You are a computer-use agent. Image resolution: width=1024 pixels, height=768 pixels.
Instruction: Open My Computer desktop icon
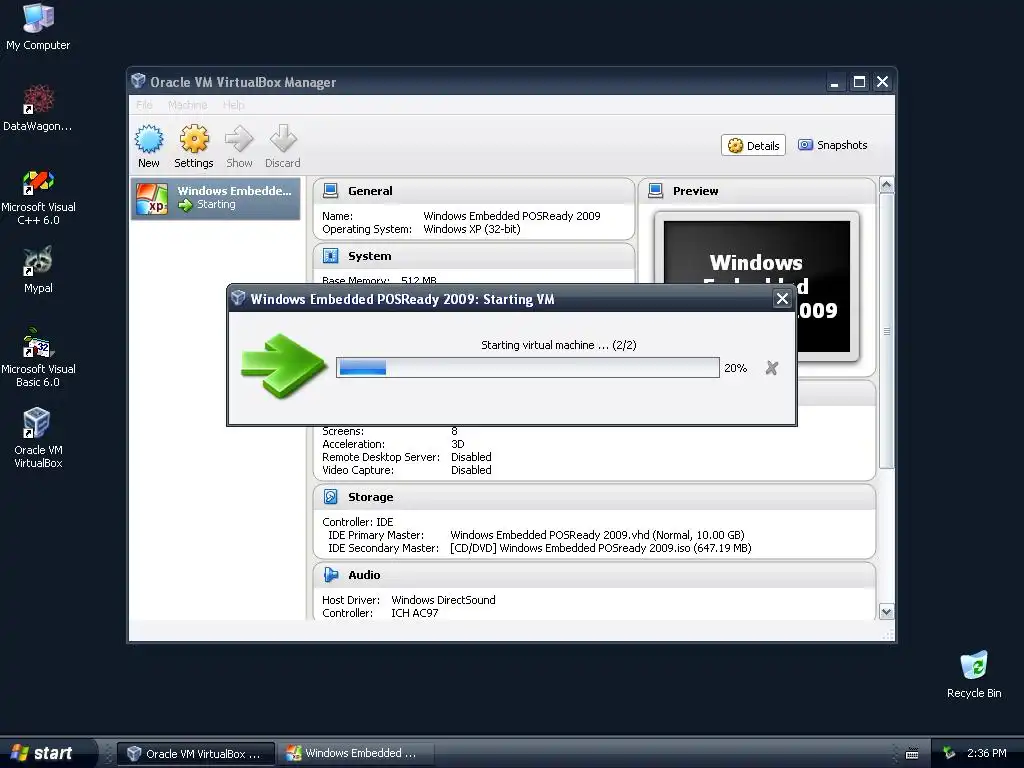[x=38, y=27]
